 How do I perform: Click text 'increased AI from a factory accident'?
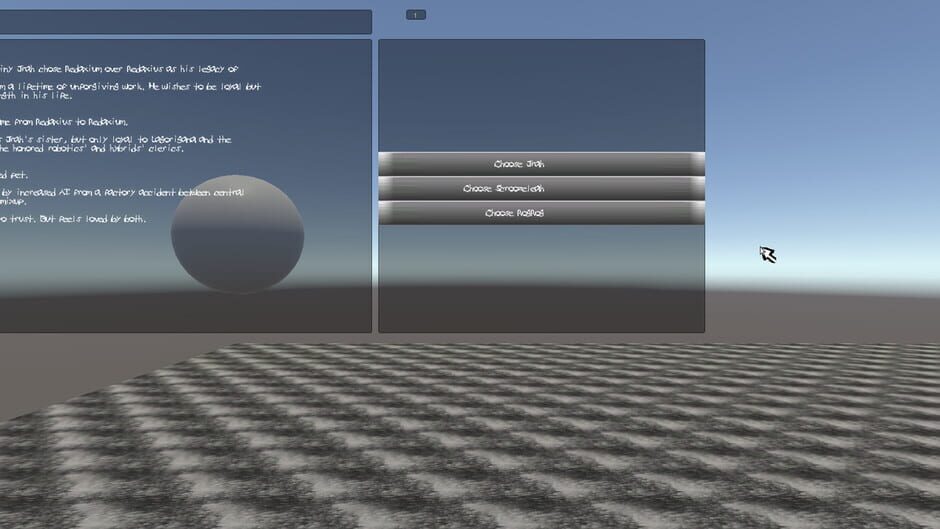95,193
